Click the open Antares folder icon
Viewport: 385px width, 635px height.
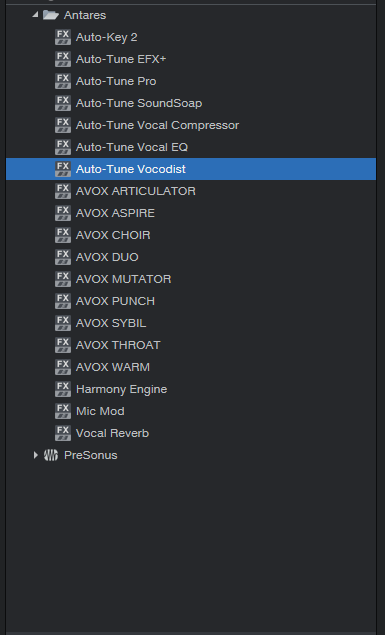point(51,15)
